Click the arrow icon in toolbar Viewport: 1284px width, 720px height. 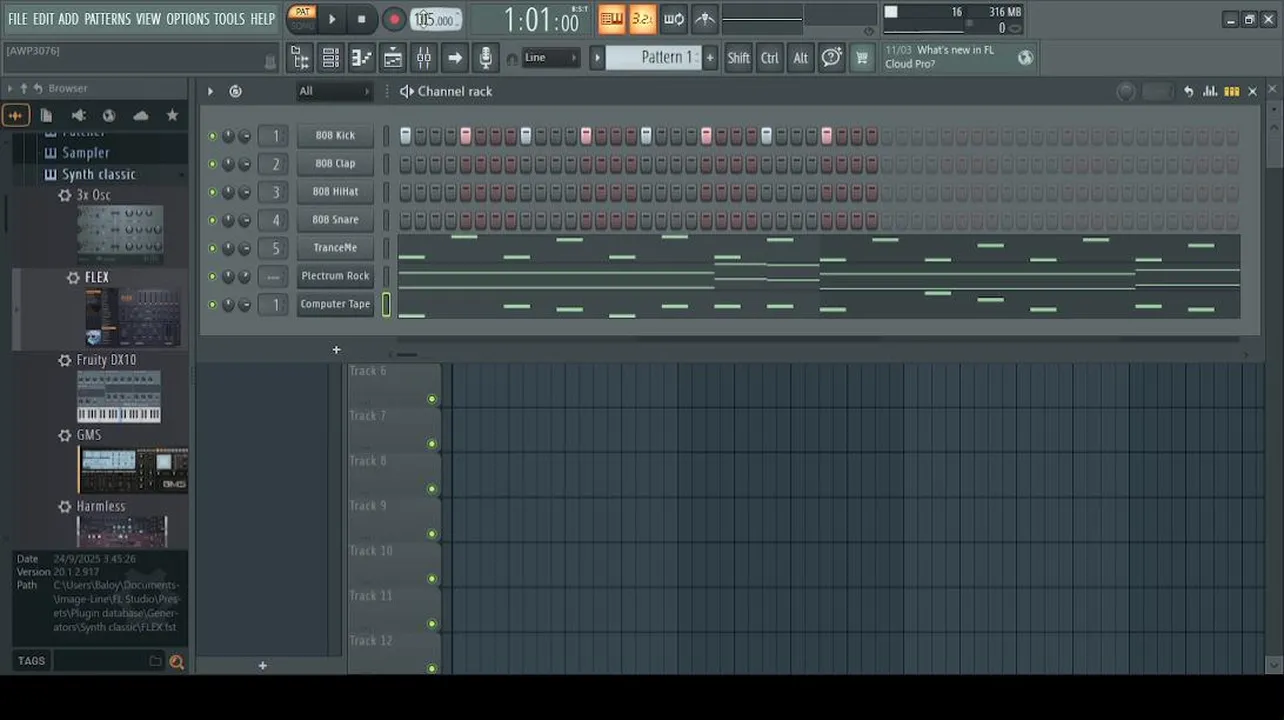455,58
